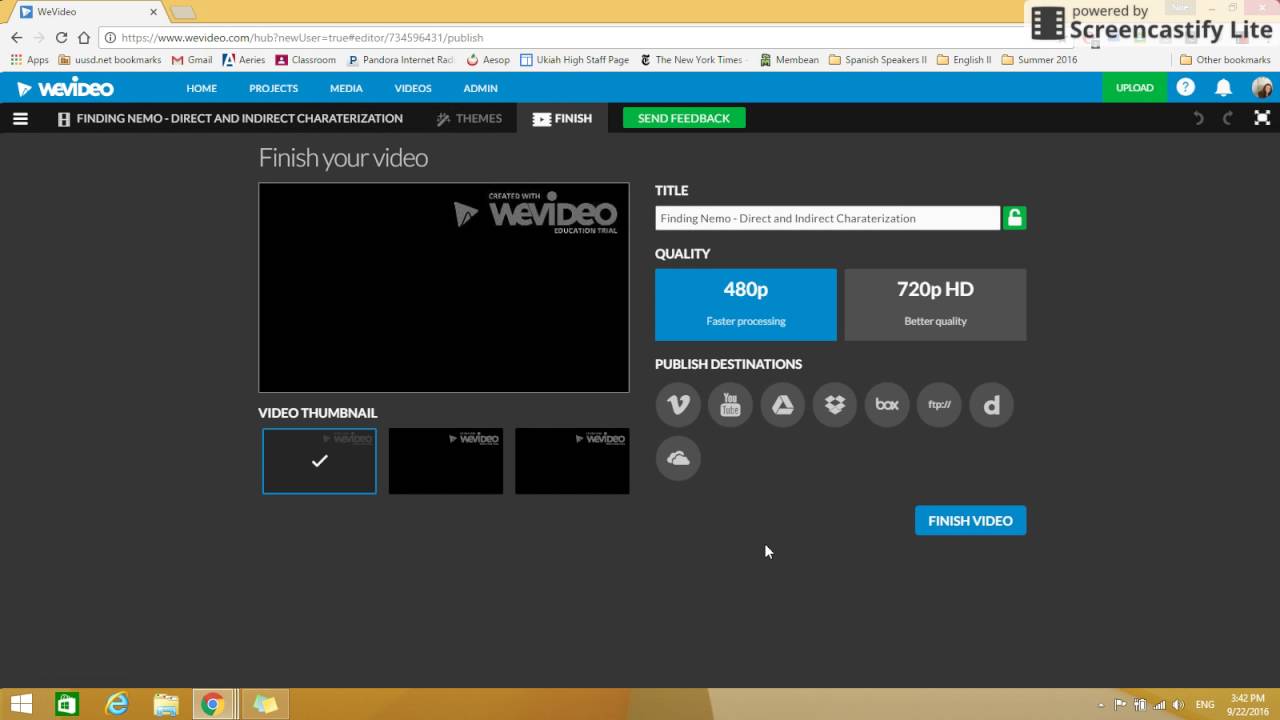This screenshot has height=720, width=1280.
Task: Open the Windows Store taskbar icon
Action: pos(67,704)
